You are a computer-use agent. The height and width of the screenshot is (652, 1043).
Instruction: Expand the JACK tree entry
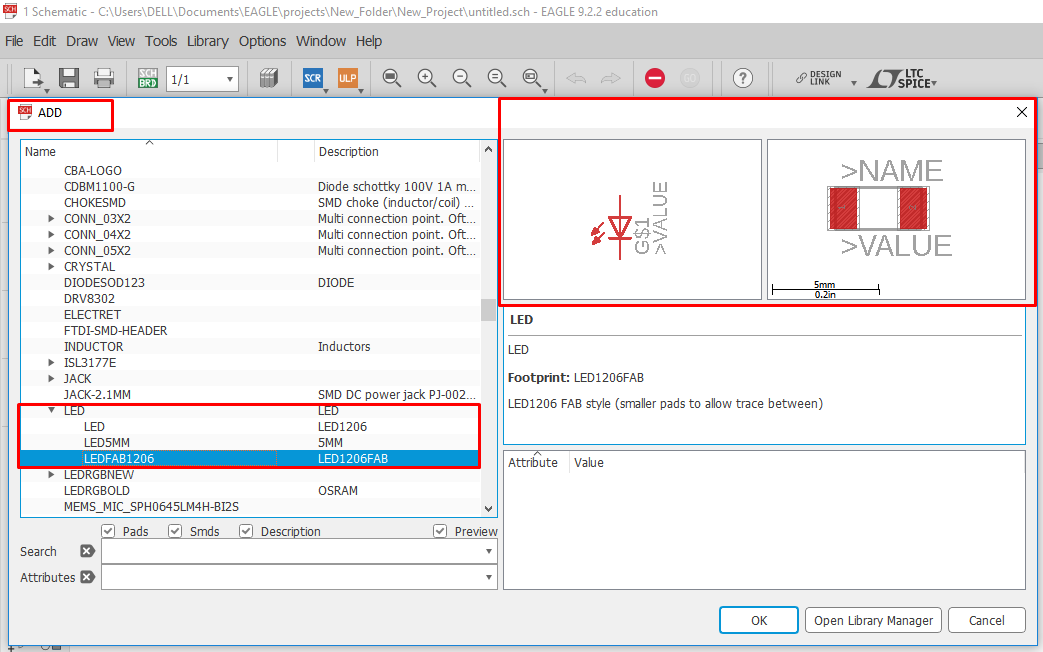coord(51,379)
